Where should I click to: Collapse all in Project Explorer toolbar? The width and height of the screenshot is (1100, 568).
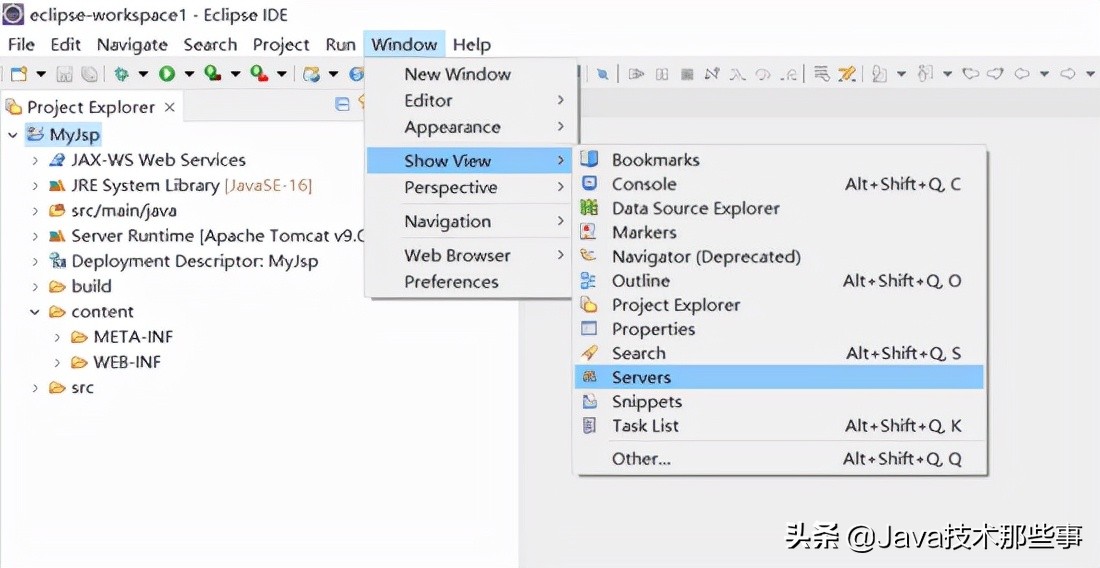342,104
